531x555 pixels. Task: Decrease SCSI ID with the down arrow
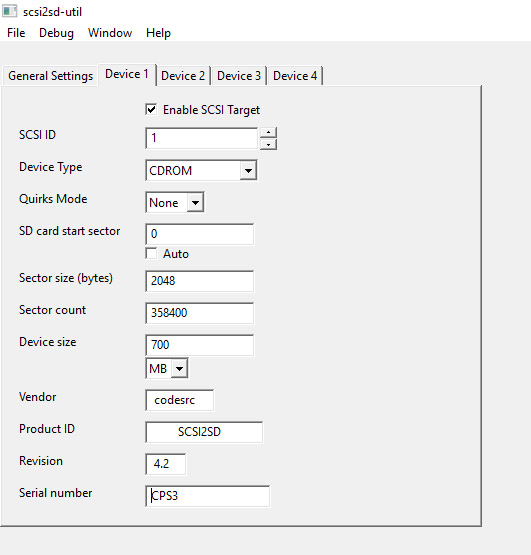coord(268,144)
